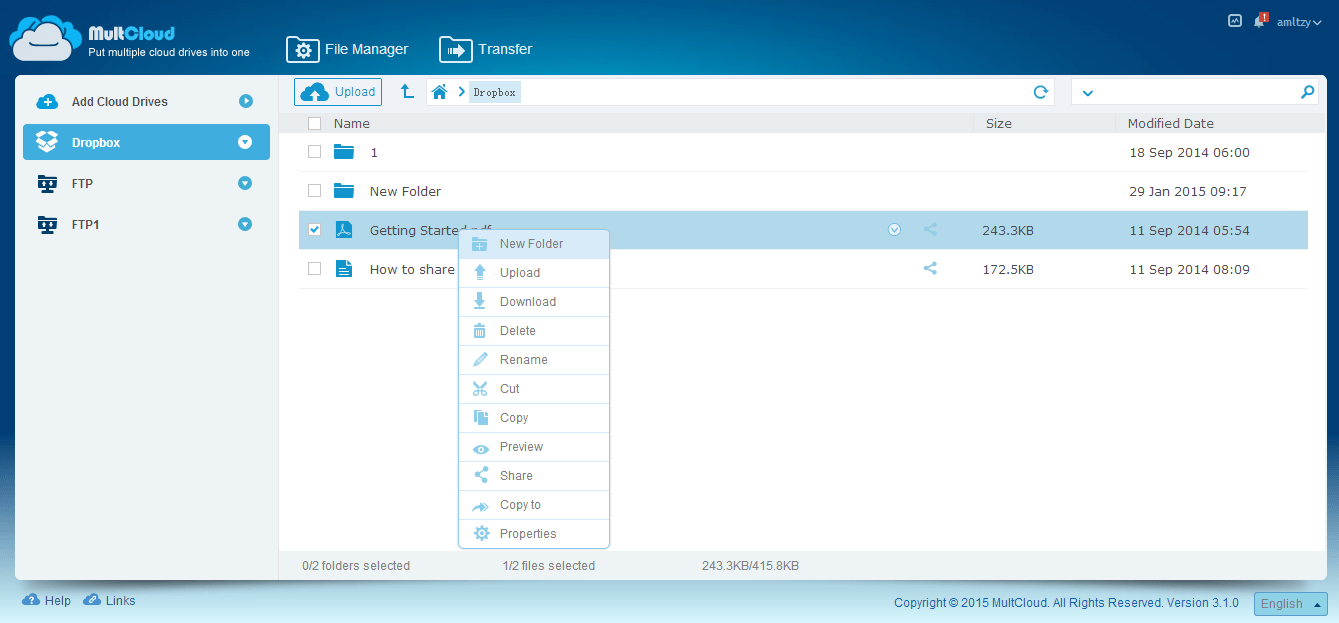Check the checkbox for folder '1'

point(314,152)
